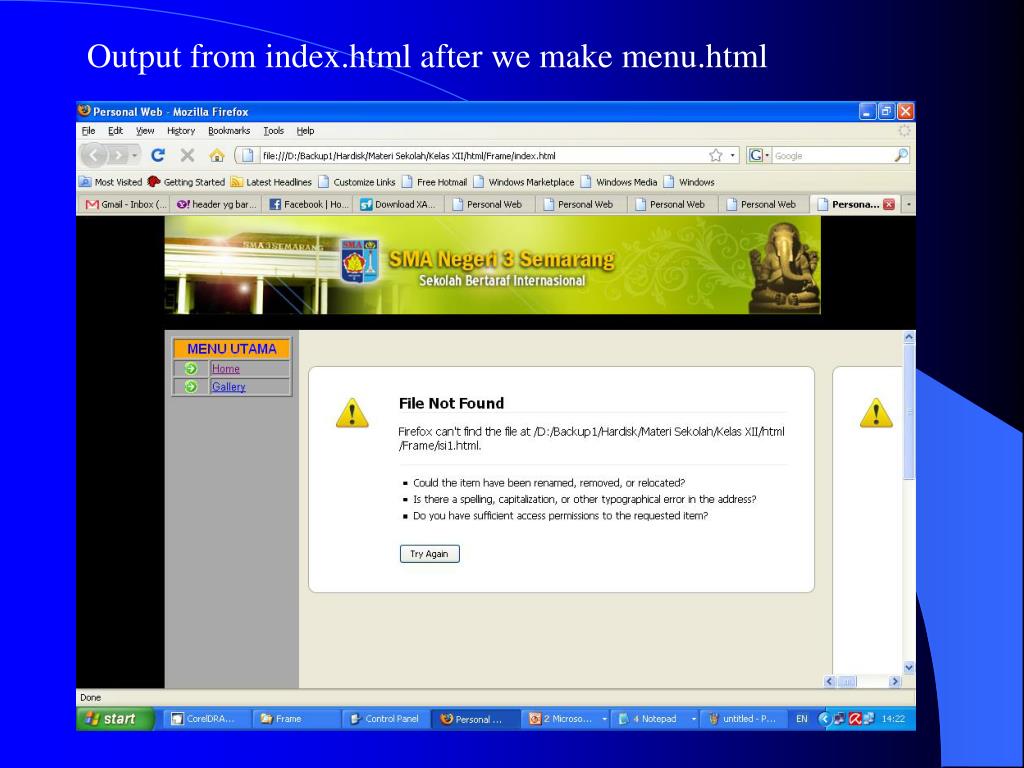The image size is (1024, 768).
Task: Click the SMA Negeri 3 Semarang banner
Action: pyautogui.click(x=492, y=265)
